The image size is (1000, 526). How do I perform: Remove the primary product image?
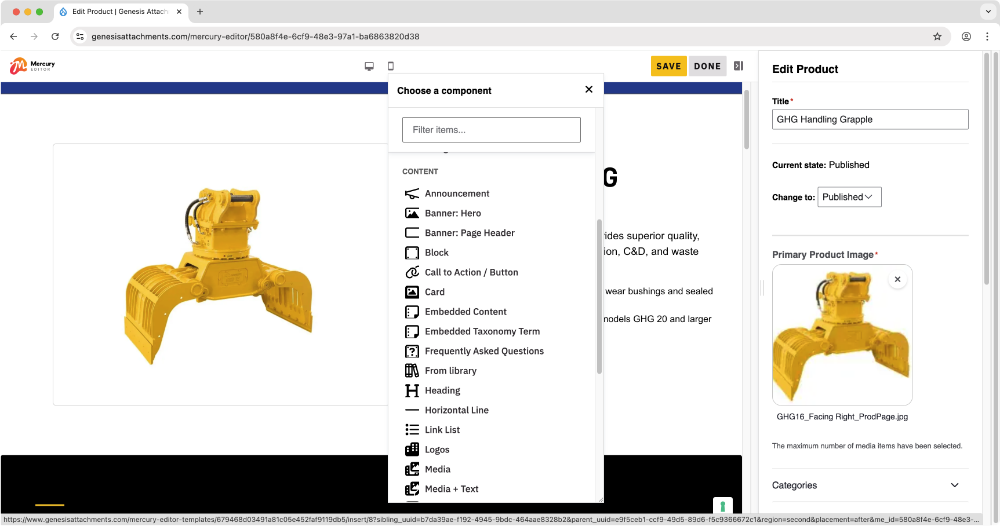pos(897,280)
